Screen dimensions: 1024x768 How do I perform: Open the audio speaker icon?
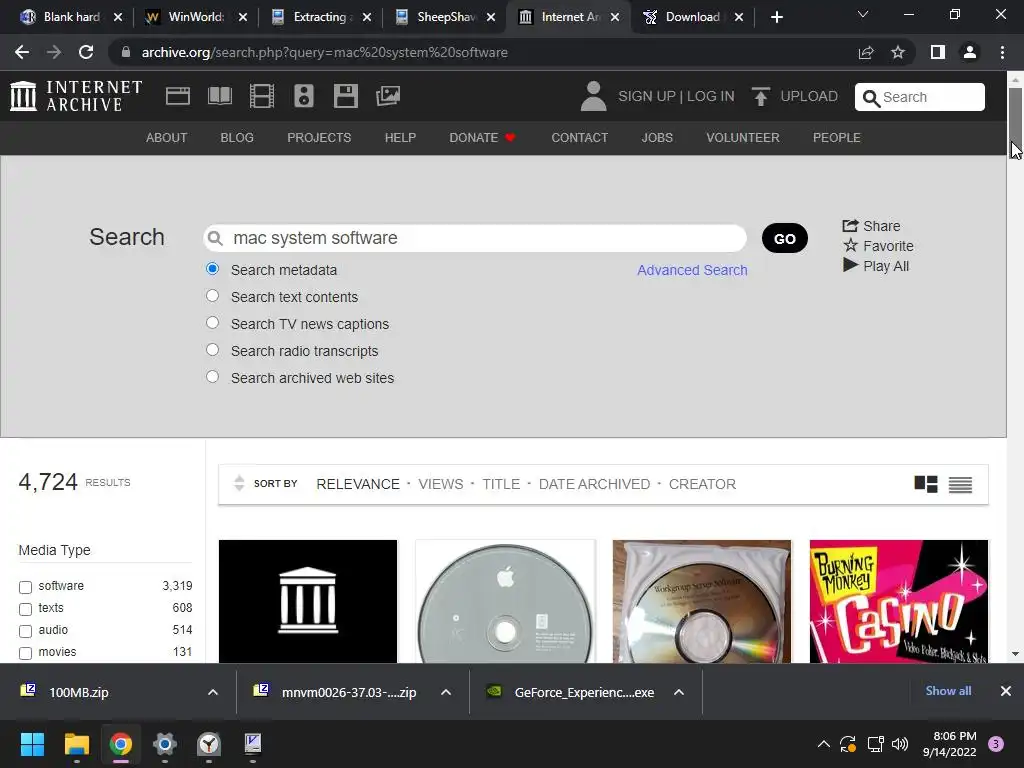point(304,96)
